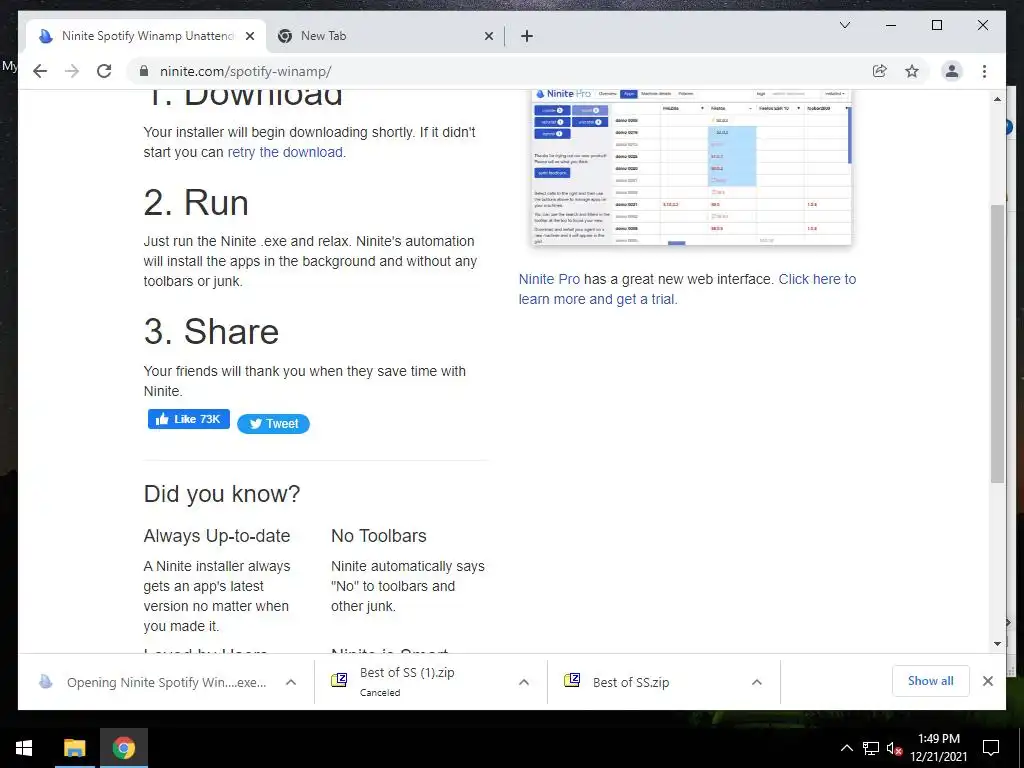
Task: Click the "3. Share" heading
Action: 211,331
